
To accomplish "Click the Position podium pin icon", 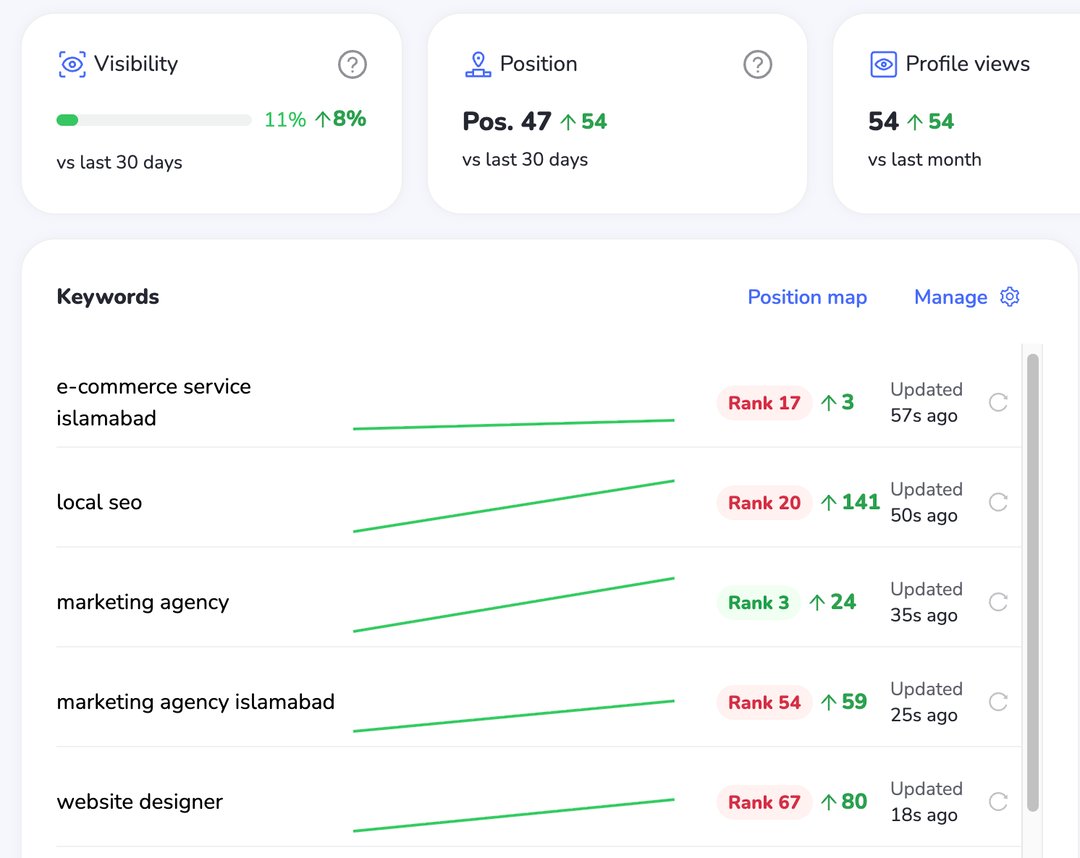I will (x=478, y=65).
